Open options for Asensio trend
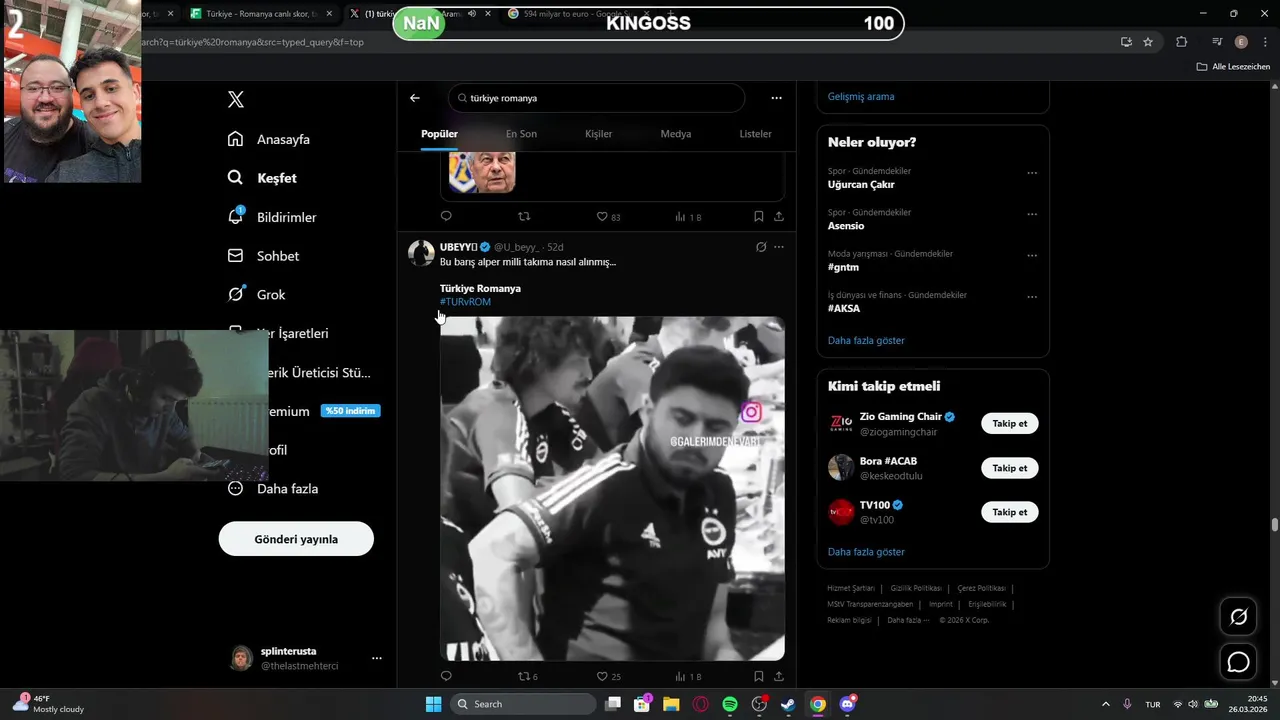Image resolution: width=1280 pixels, height=720 pixels. coord(1032,214)
